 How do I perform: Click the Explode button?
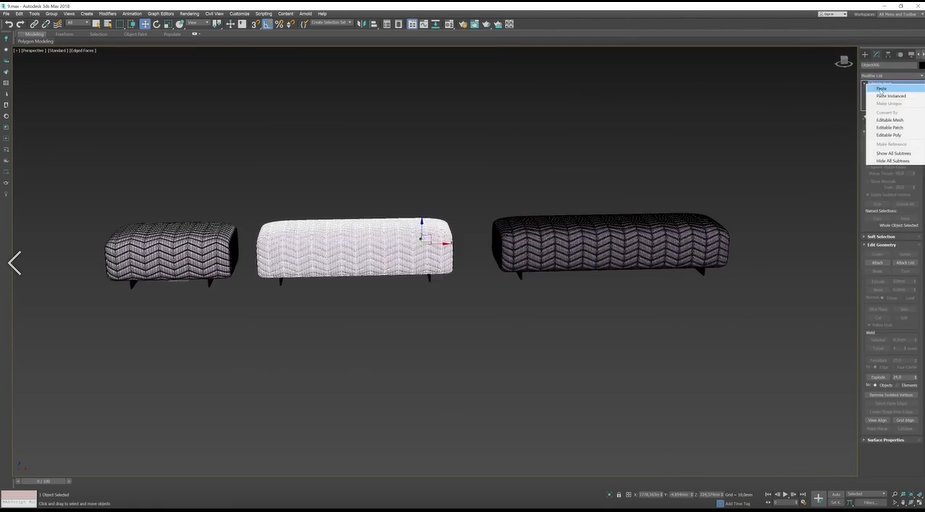tap(878, 378)
